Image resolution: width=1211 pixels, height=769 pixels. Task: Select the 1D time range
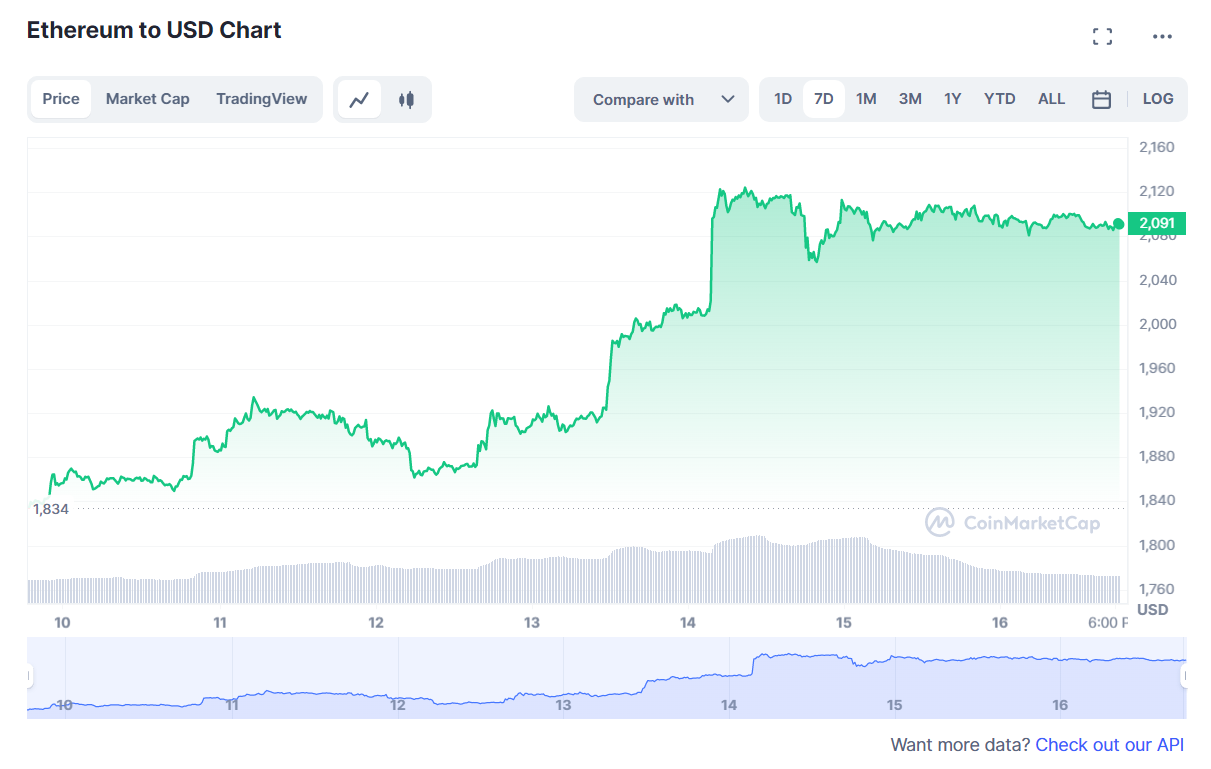point(783,99)
